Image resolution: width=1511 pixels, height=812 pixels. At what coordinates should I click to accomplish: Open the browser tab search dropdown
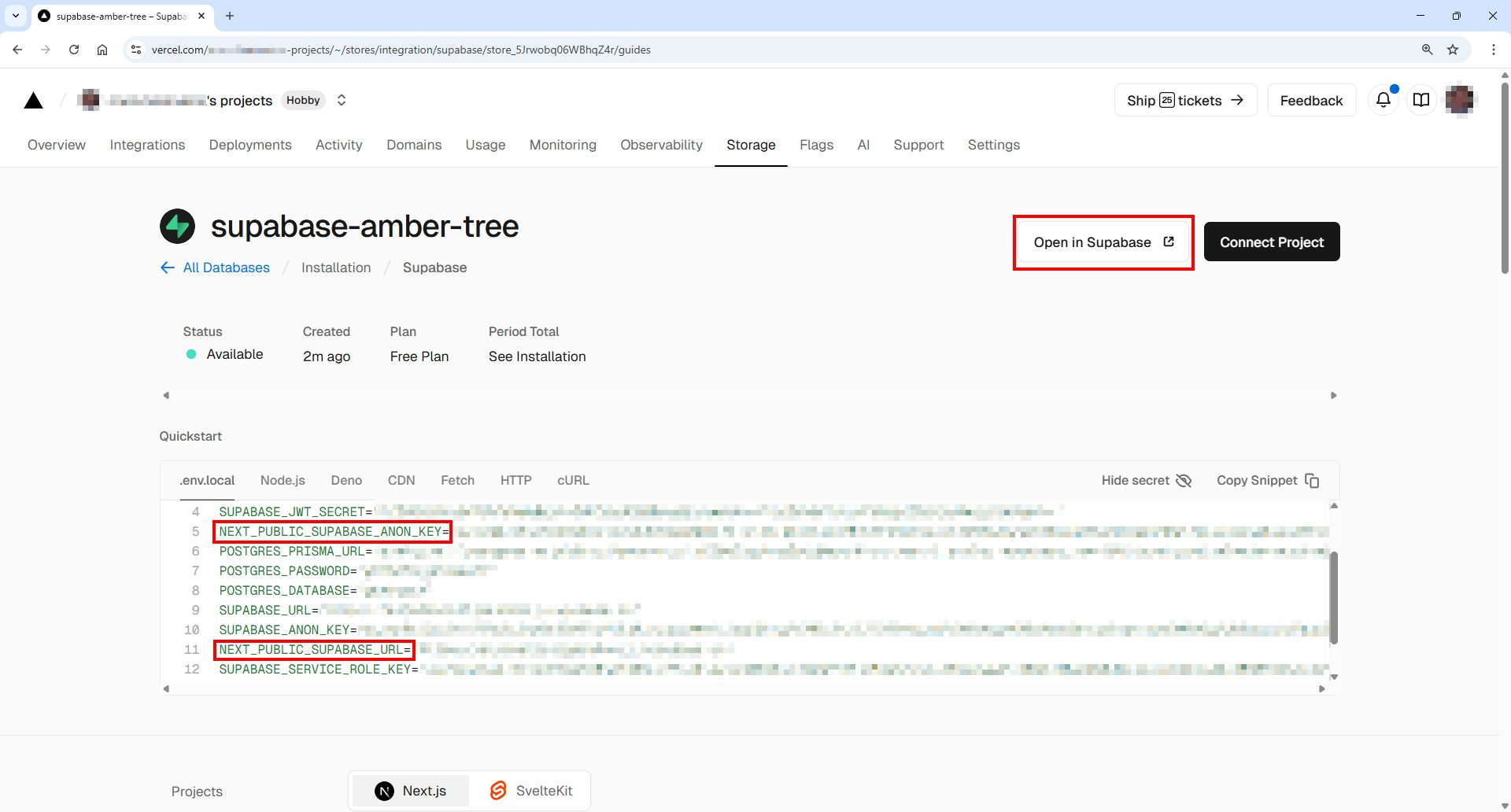click(16, 16)
